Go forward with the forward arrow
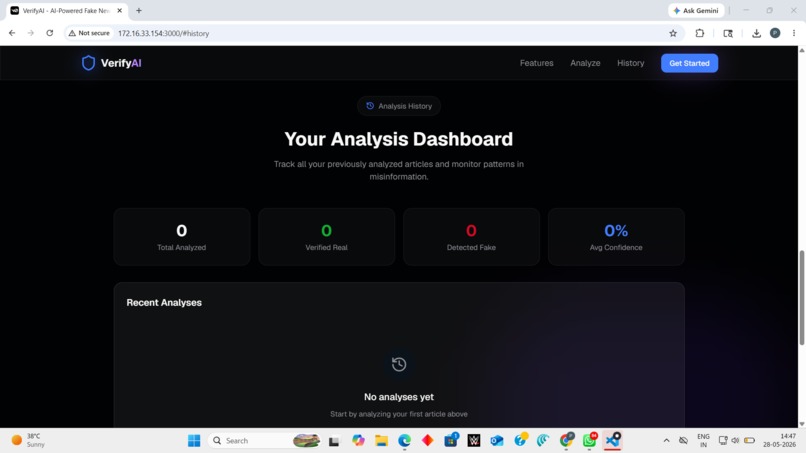 pos(31,33)
